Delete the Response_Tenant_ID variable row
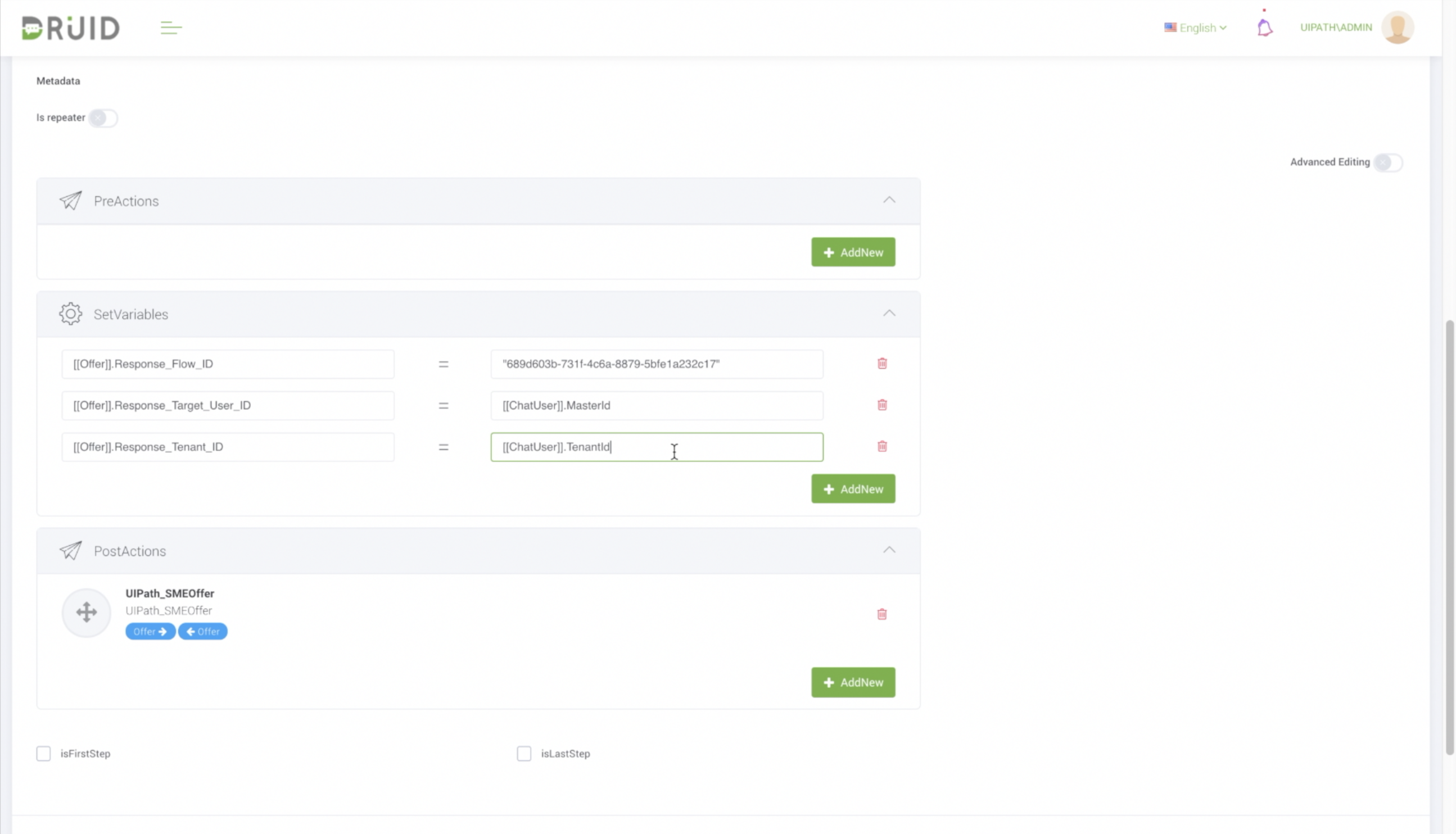The width and height of the screenshot is (1456, 834). coord(882,446)
